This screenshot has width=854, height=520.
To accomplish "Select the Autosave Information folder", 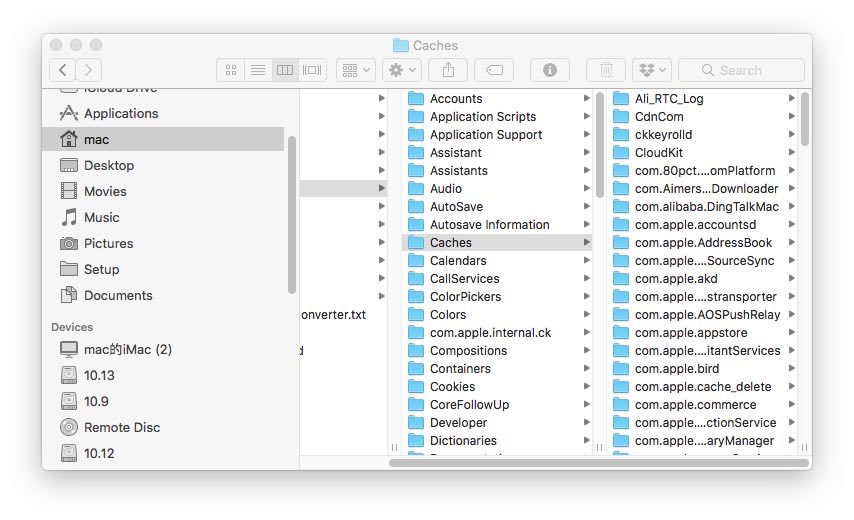I will [x=497, y=224].
